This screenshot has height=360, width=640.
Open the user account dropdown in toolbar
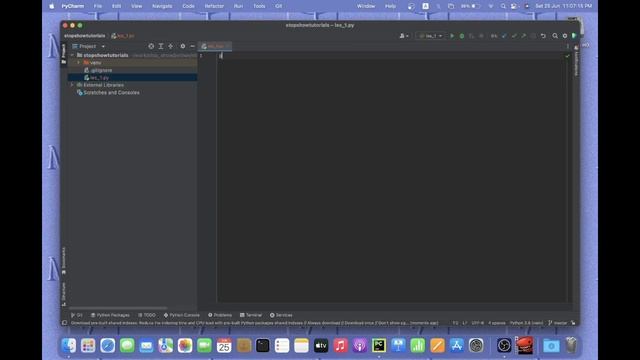pos(404,36)
